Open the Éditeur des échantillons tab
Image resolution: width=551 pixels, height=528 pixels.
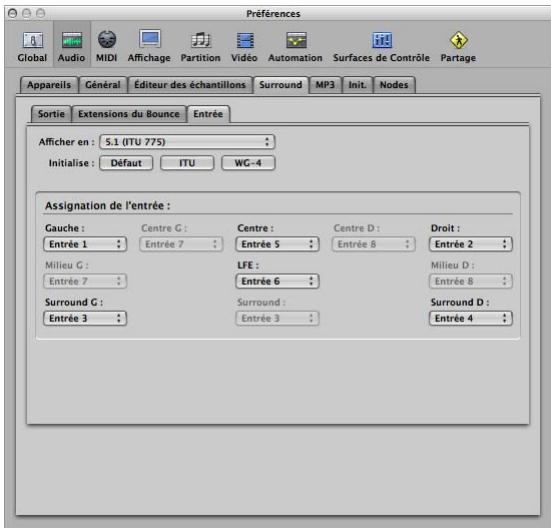point(190,85)
